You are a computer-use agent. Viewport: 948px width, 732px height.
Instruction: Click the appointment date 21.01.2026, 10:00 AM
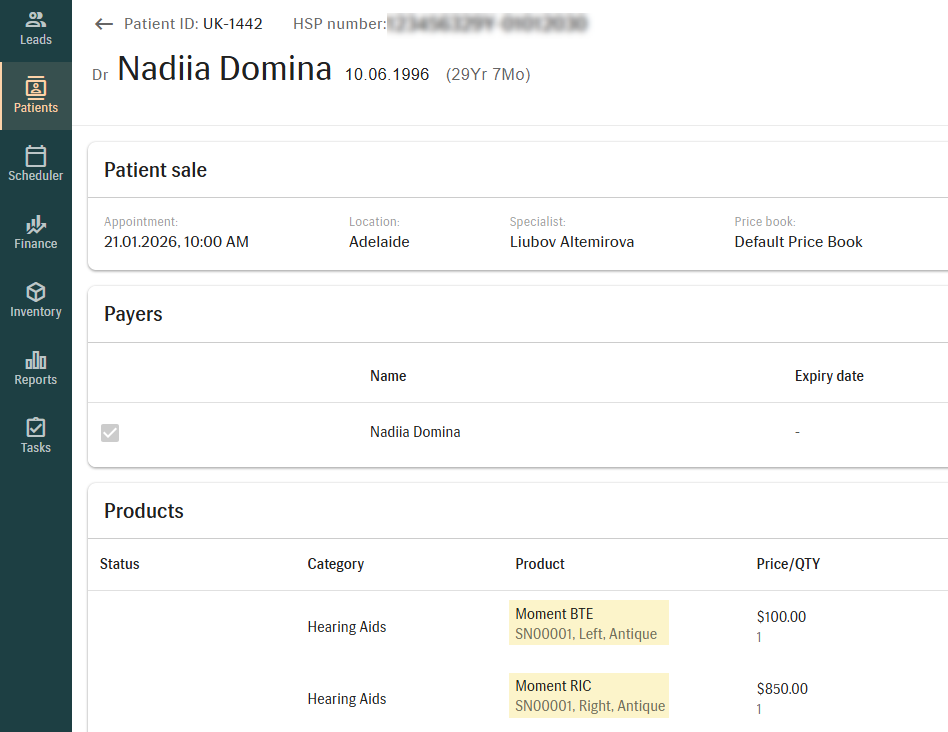pyautogui.click(x=176, y=242)
